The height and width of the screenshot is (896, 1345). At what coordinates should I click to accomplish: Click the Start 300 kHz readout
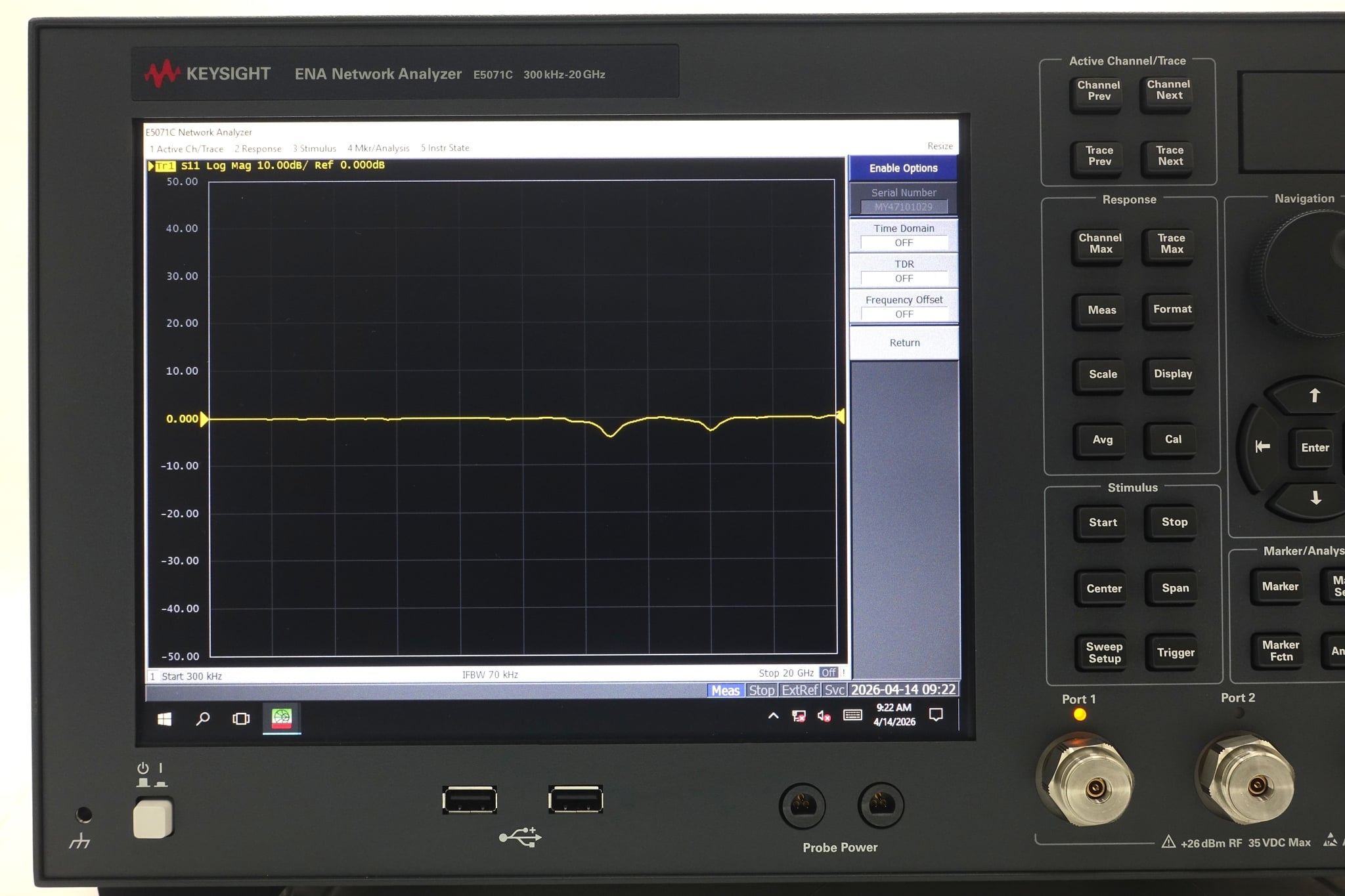(192, 676)
